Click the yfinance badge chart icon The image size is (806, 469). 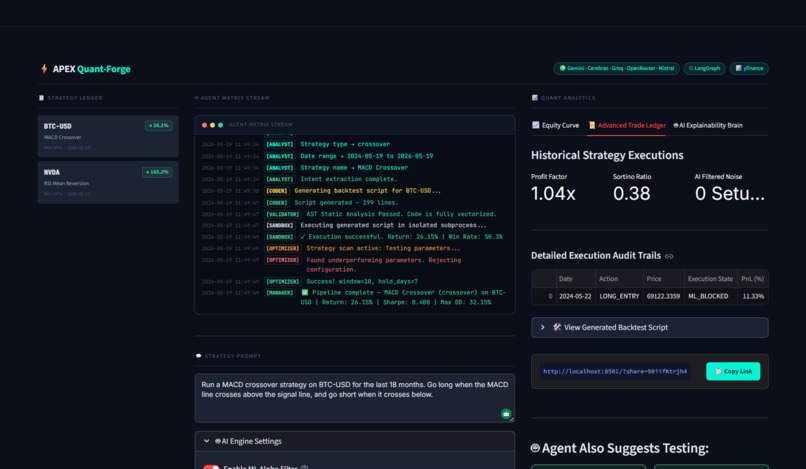[x=739, y=68]
